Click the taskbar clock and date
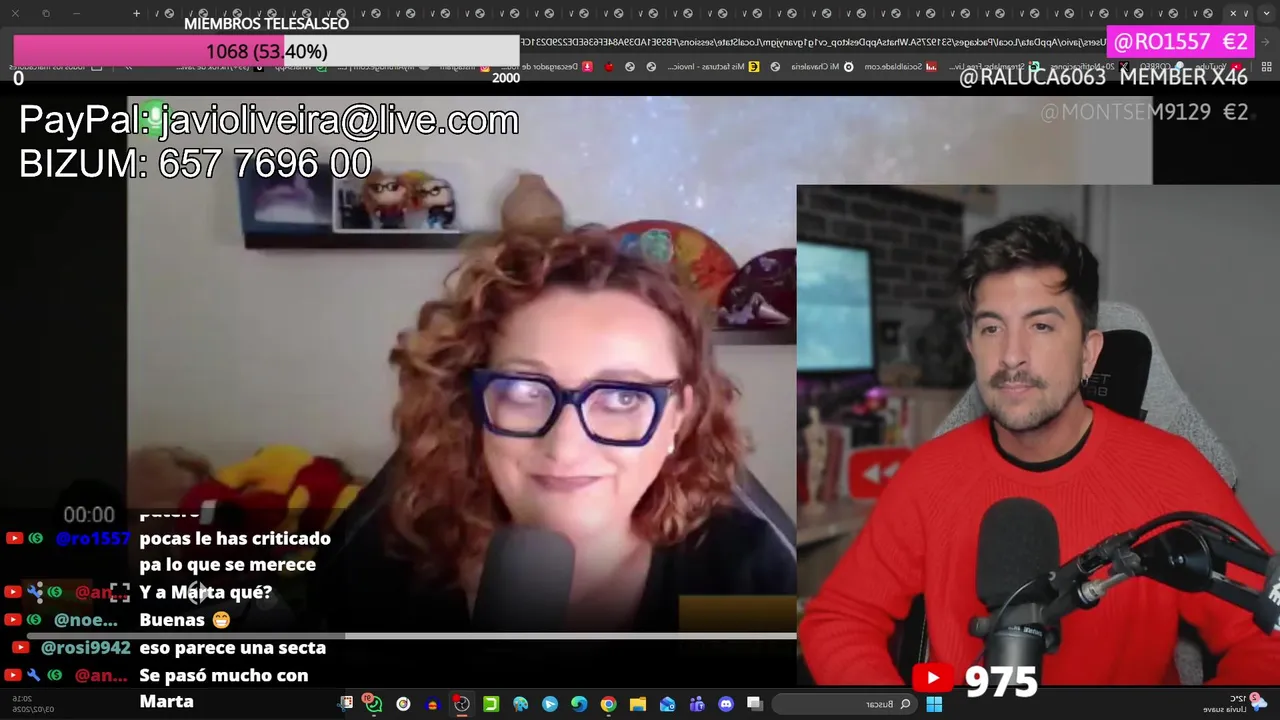This screenshot has height=720, width=1280. pos(34,704)
